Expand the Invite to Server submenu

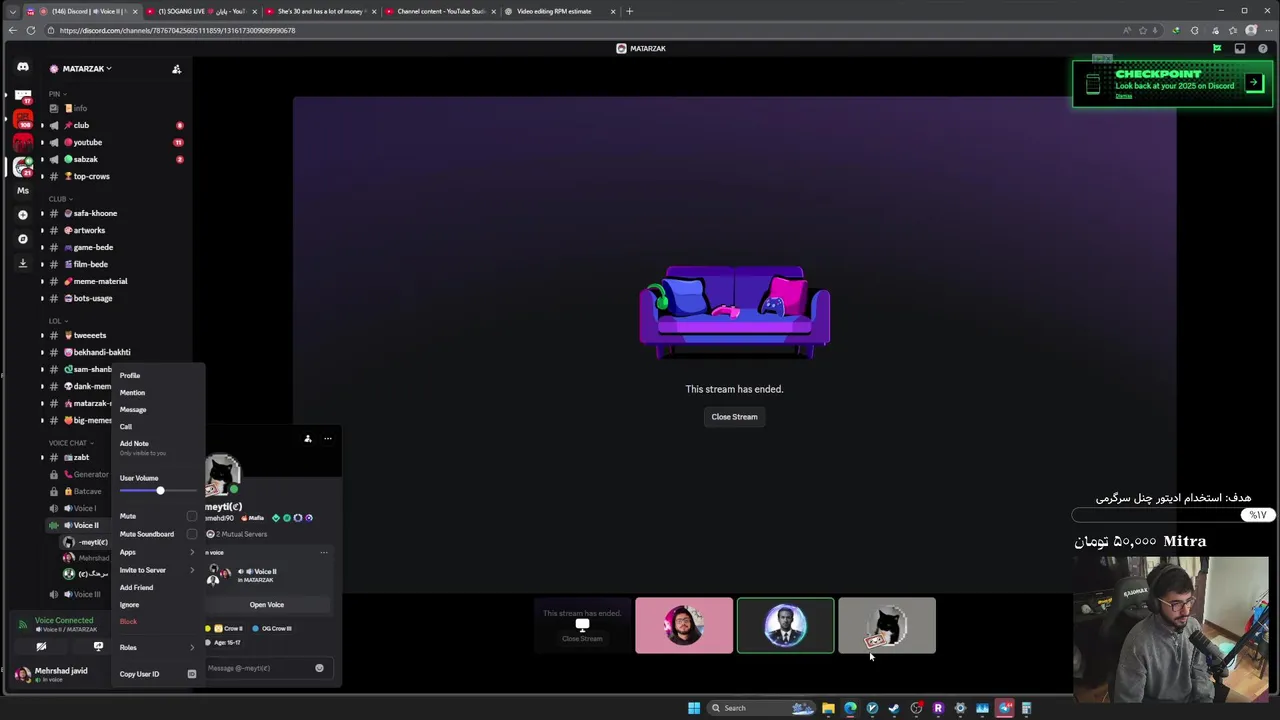[x=157, y=570]
